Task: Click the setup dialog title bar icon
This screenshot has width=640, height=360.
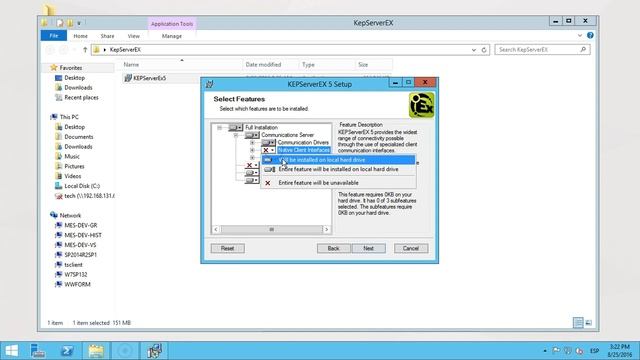Action: [210, 84]
